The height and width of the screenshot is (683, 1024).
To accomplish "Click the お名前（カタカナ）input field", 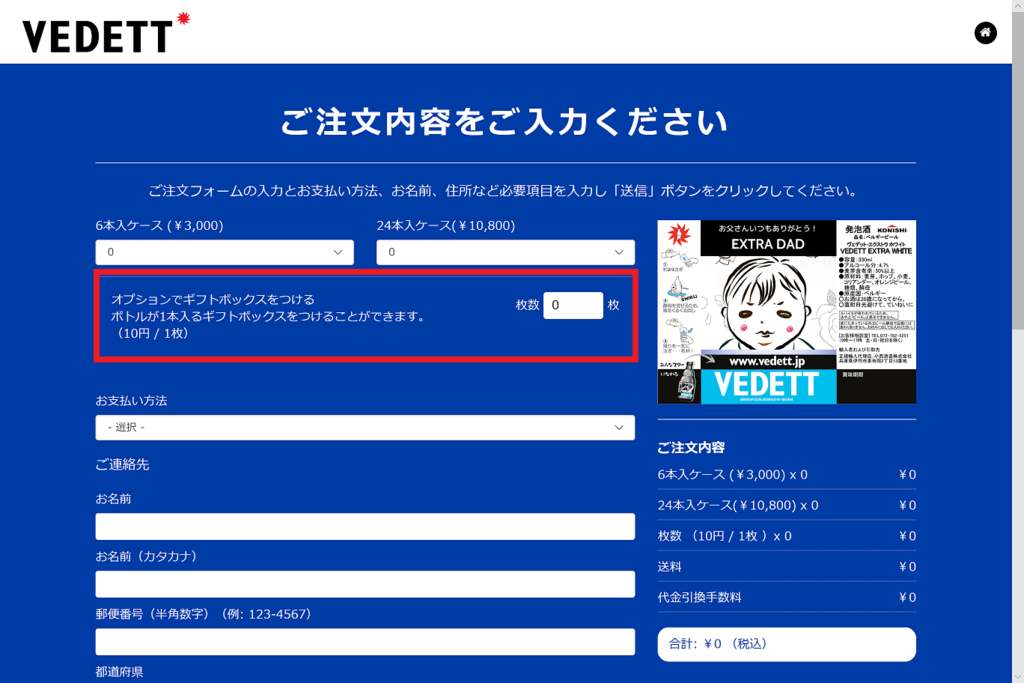I will [x=365, y=584].
